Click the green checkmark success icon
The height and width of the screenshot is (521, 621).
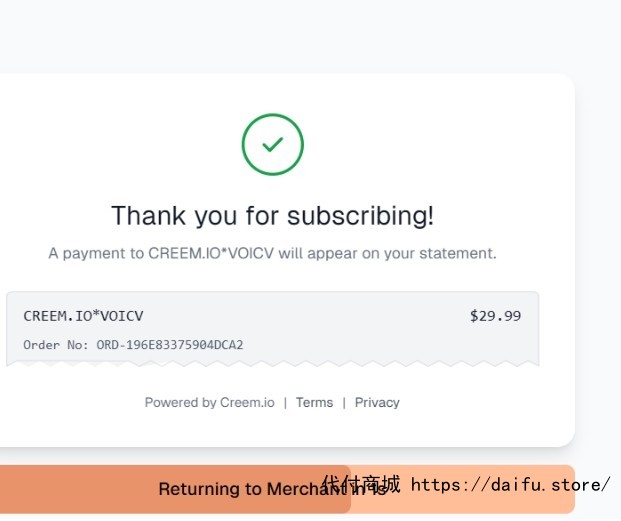[x=273, y=145]
